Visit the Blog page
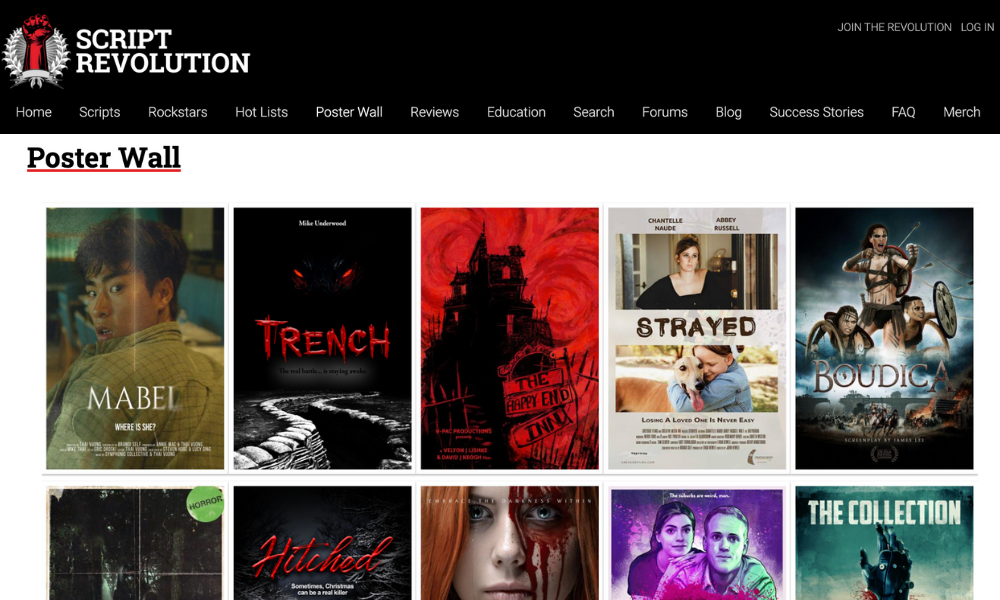 (x=728, y=112)
